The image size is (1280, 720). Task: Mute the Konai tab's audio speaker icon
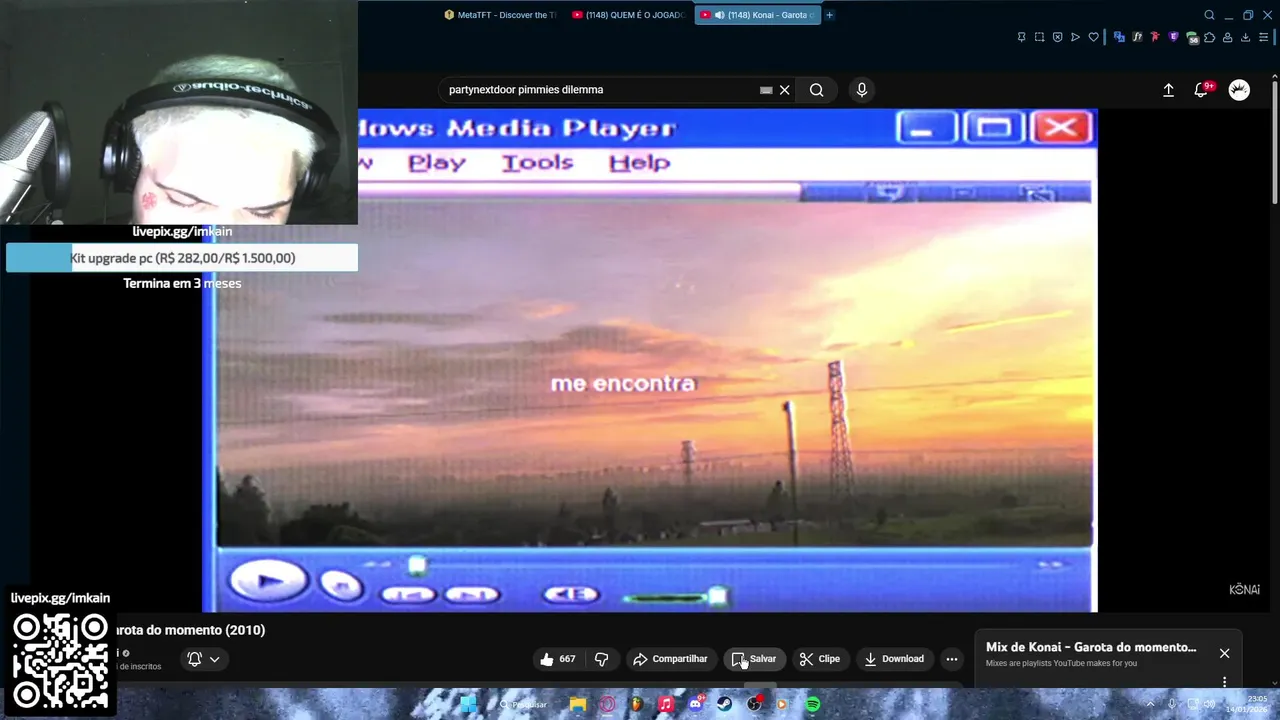(x=719, y=15)
